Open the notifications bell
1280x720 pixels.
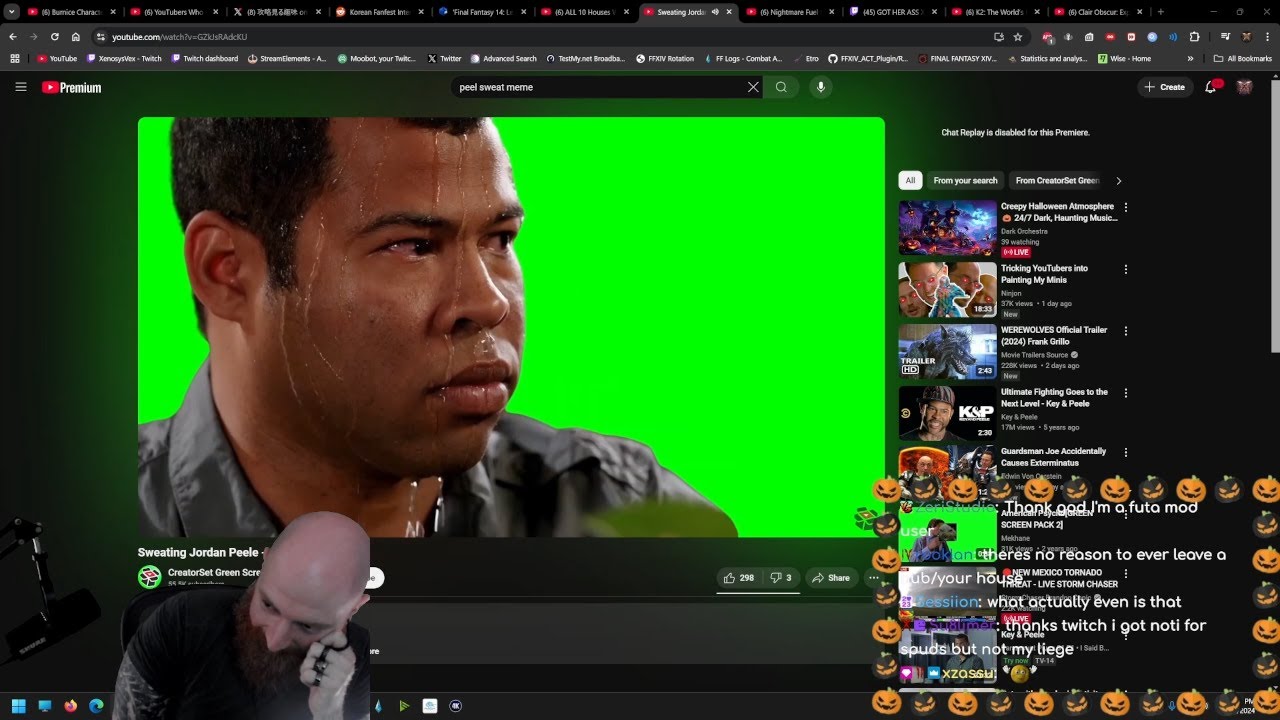click(1210, 87)
